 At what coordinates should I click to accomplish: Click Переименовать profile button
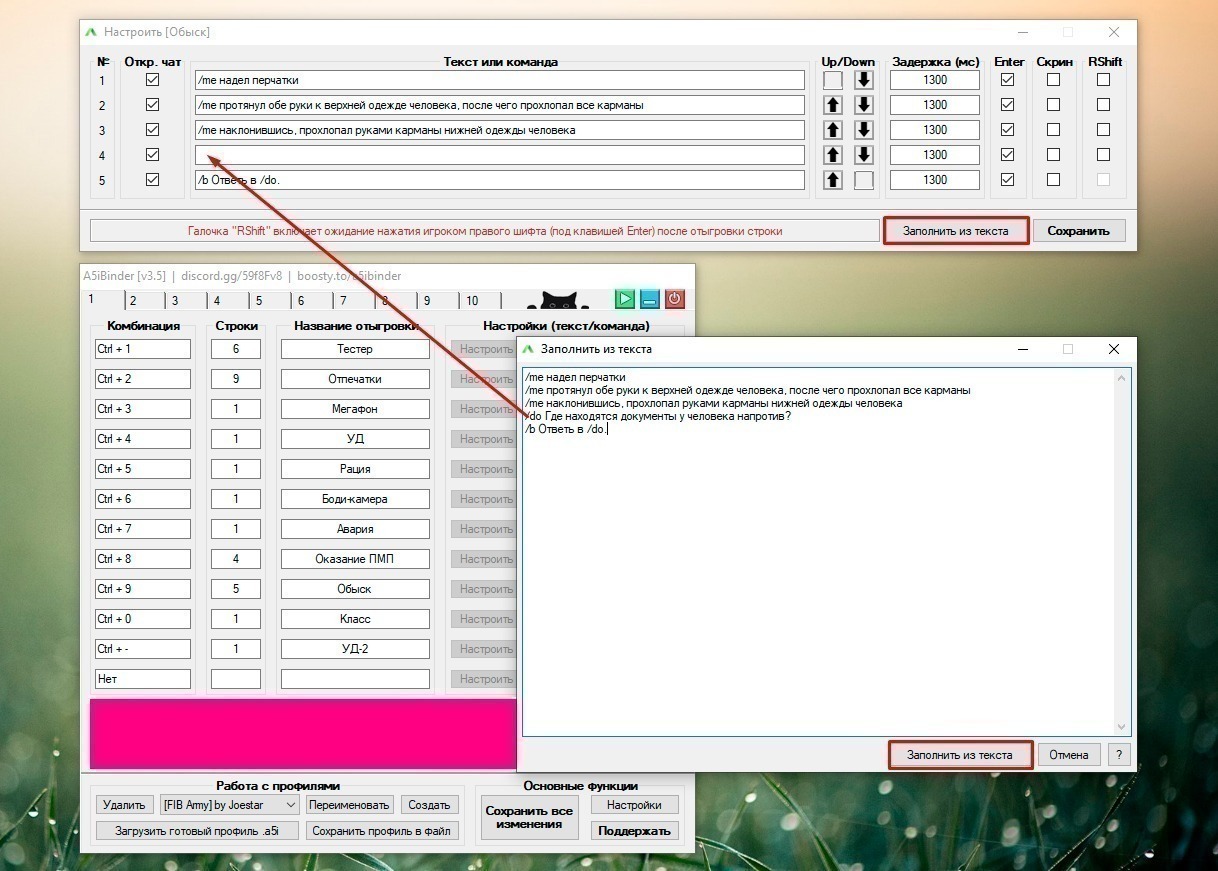click(x=349, y=804)
